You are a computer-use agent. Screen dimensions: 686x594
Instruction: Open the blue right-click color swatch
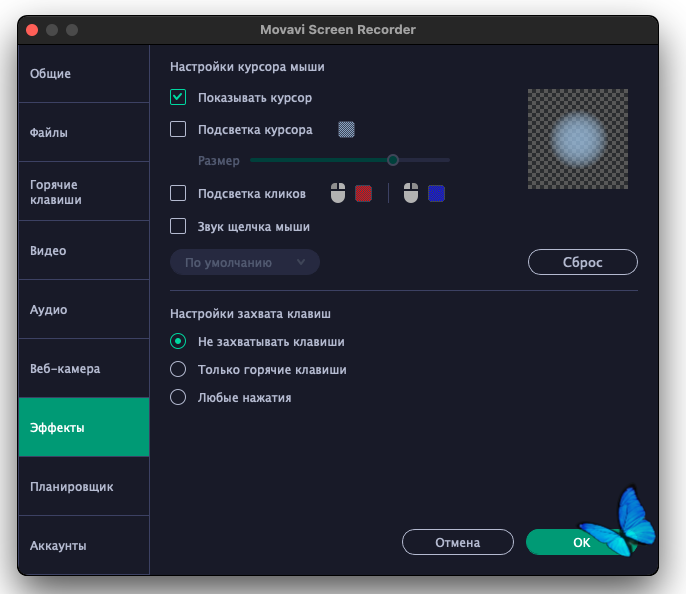click(436, 193)
